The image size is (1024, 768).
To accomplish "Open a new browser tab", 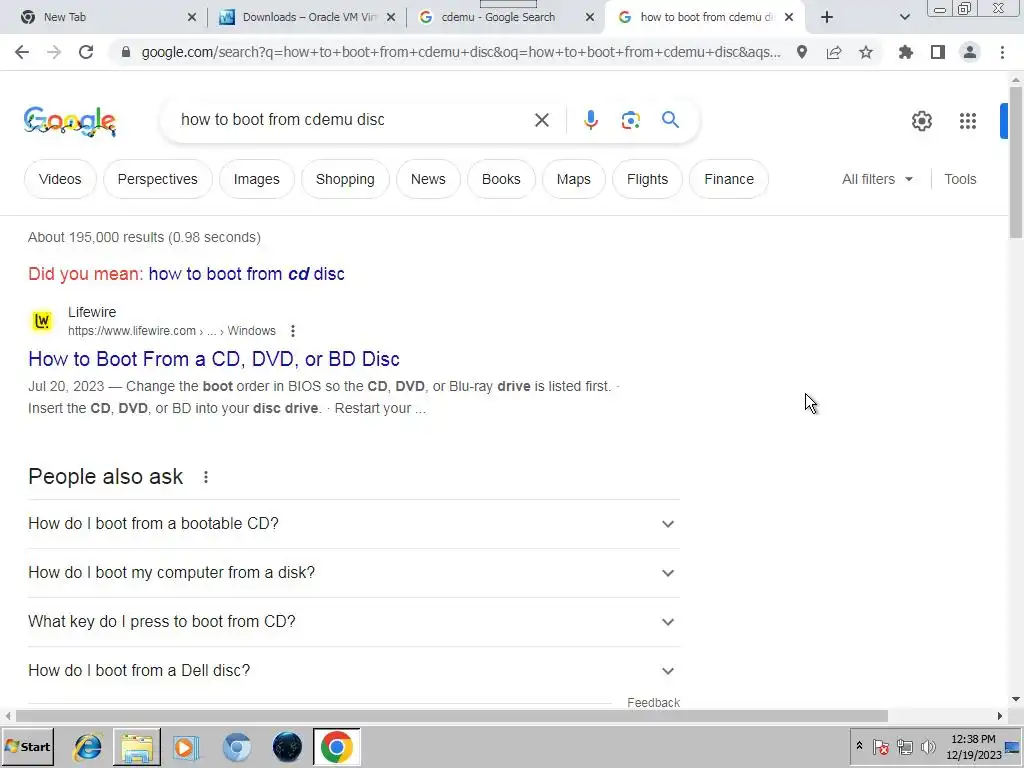I will 827,18.
